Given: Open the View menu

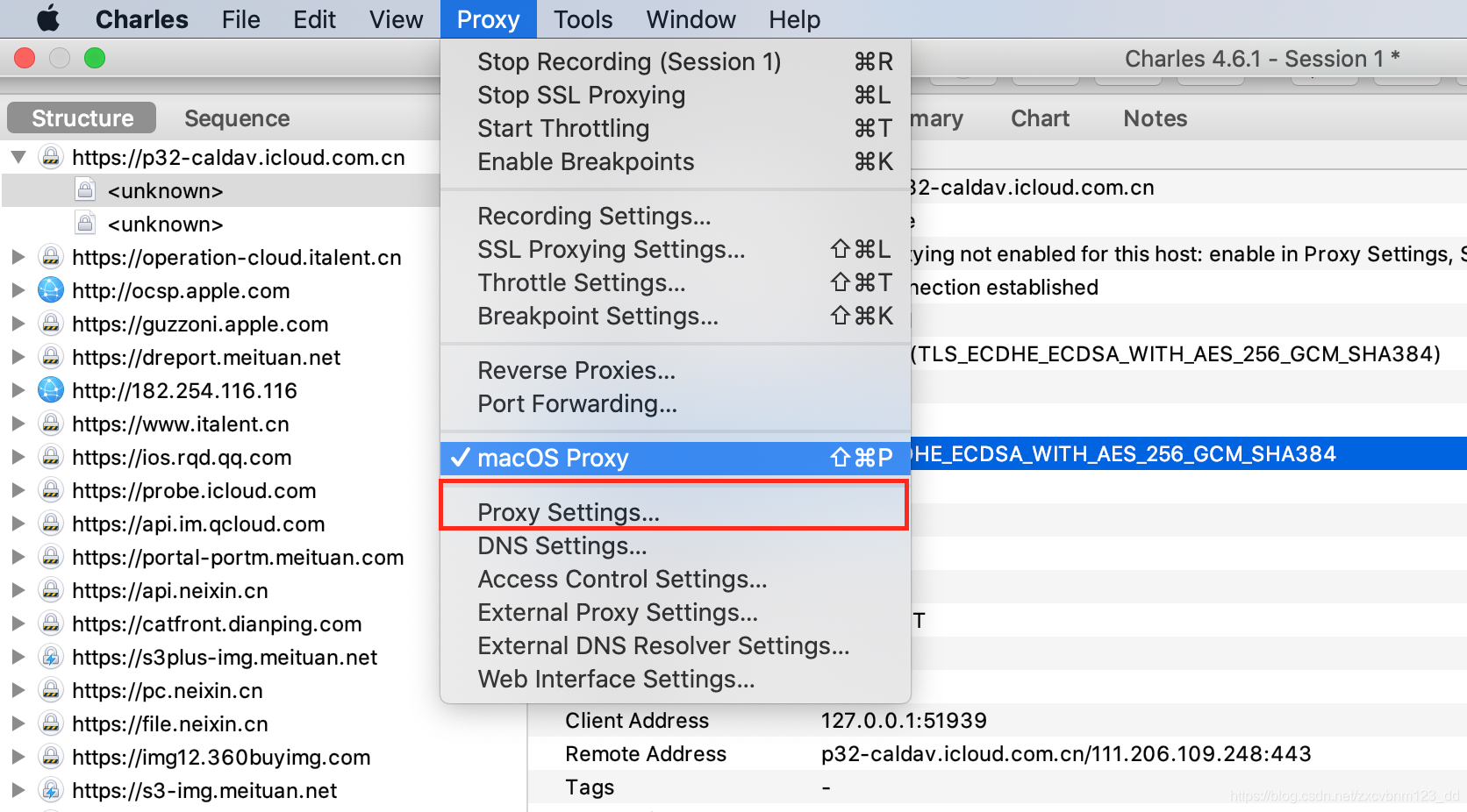Looking at the screenshot, I should [396, 19].
